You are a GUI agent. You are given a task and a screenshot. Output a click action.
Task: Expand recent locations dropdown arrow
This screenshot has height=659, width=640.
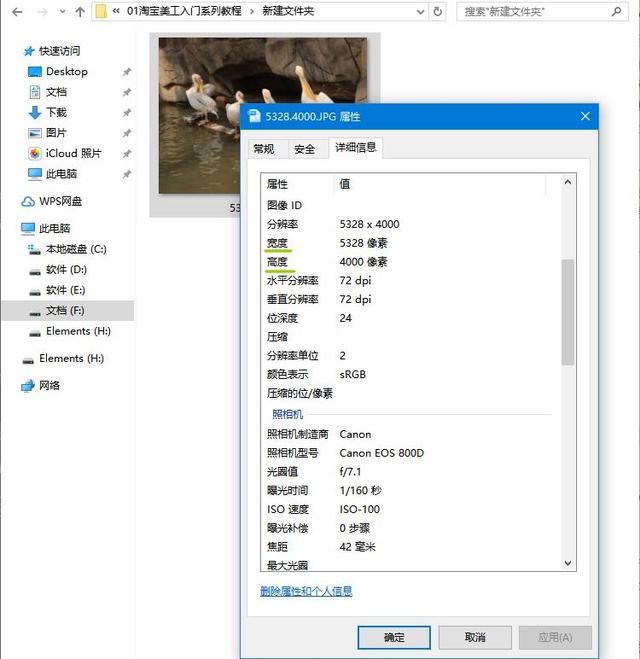point(60,12)
